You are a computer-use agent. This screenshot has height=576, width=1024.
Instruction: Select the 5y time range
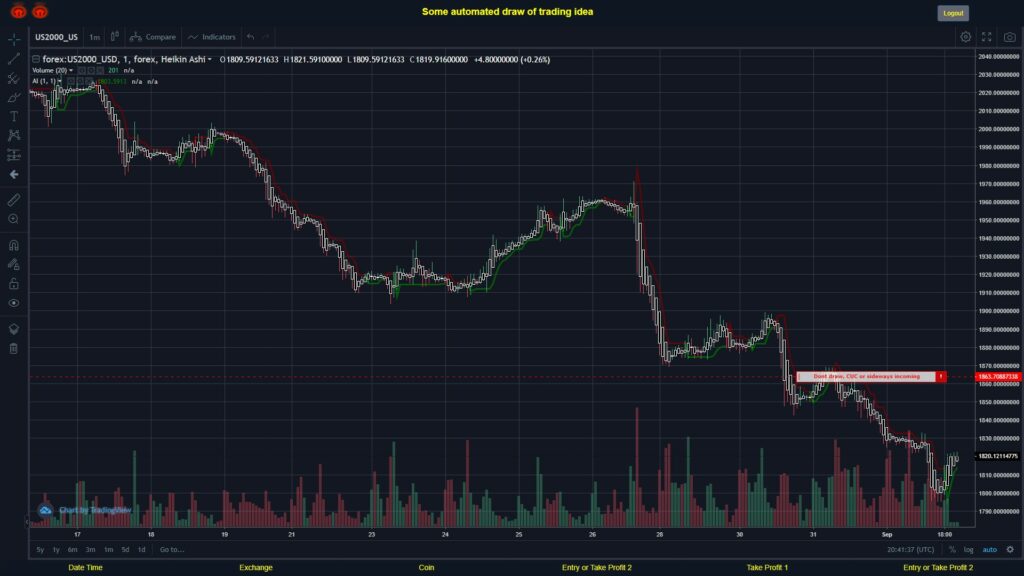[40, 550]
